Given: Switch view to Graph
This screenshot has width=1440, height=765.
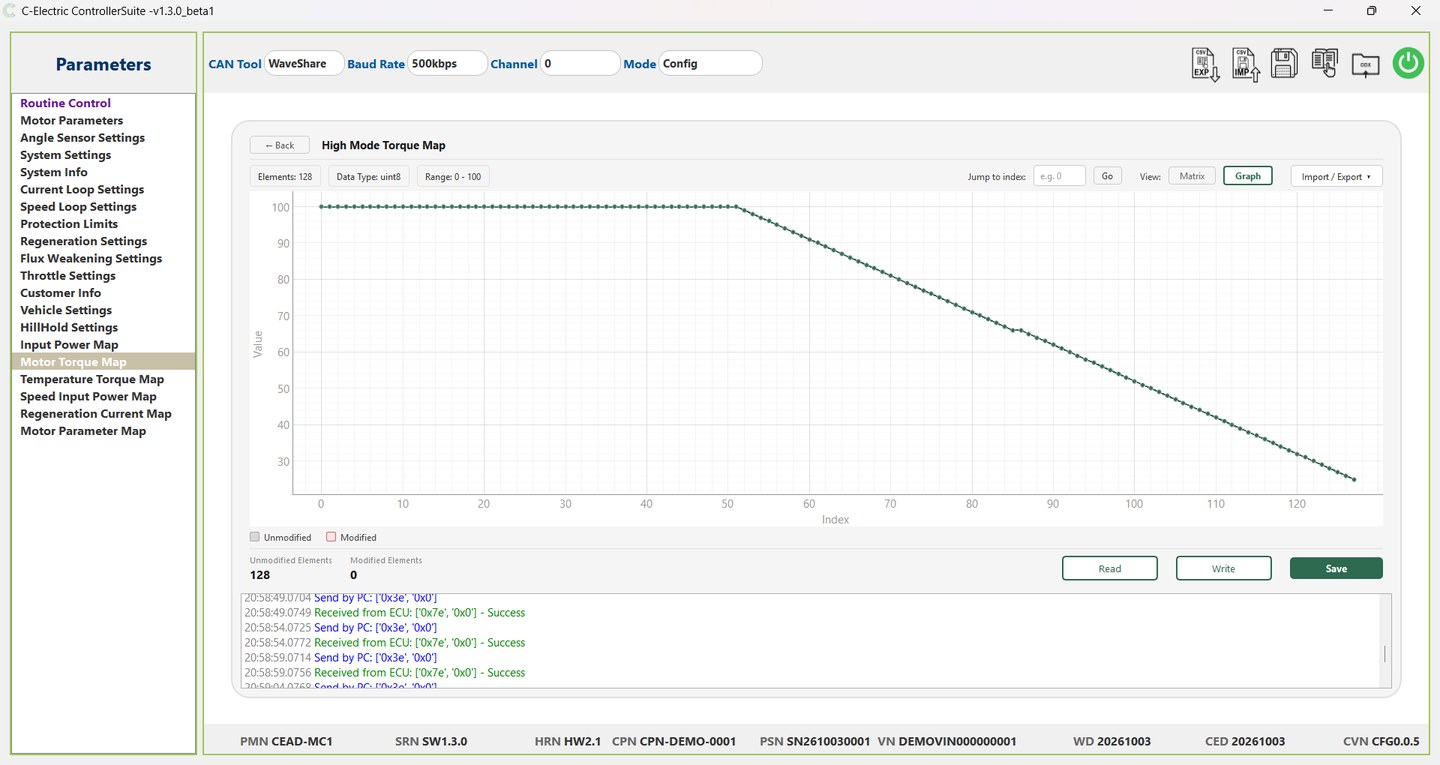Looking at the screenshot, I should tap(1248, 176).
